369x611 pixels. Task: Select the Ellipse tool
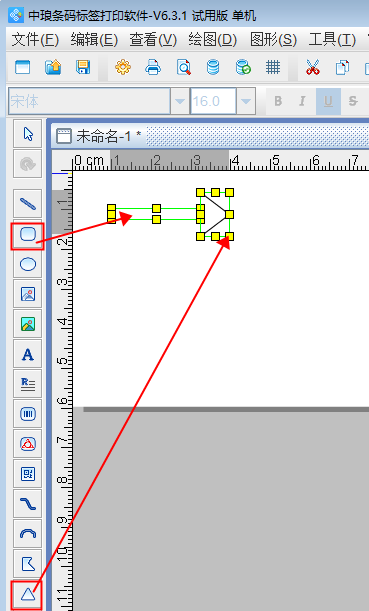pyautogui.click(x=28, y=264)
